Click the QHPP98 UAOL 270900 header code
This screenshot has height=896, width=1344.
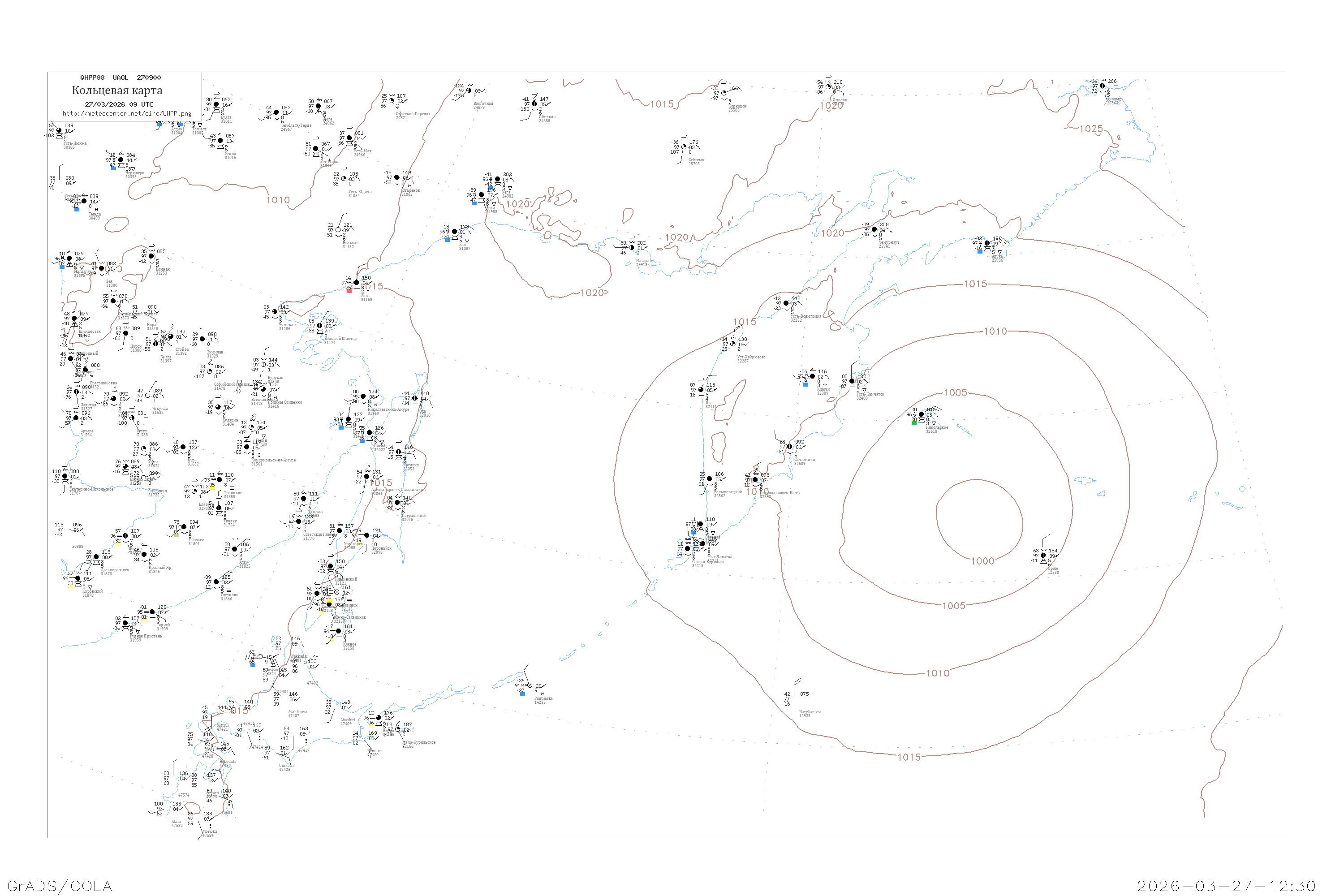coord(120,78)
